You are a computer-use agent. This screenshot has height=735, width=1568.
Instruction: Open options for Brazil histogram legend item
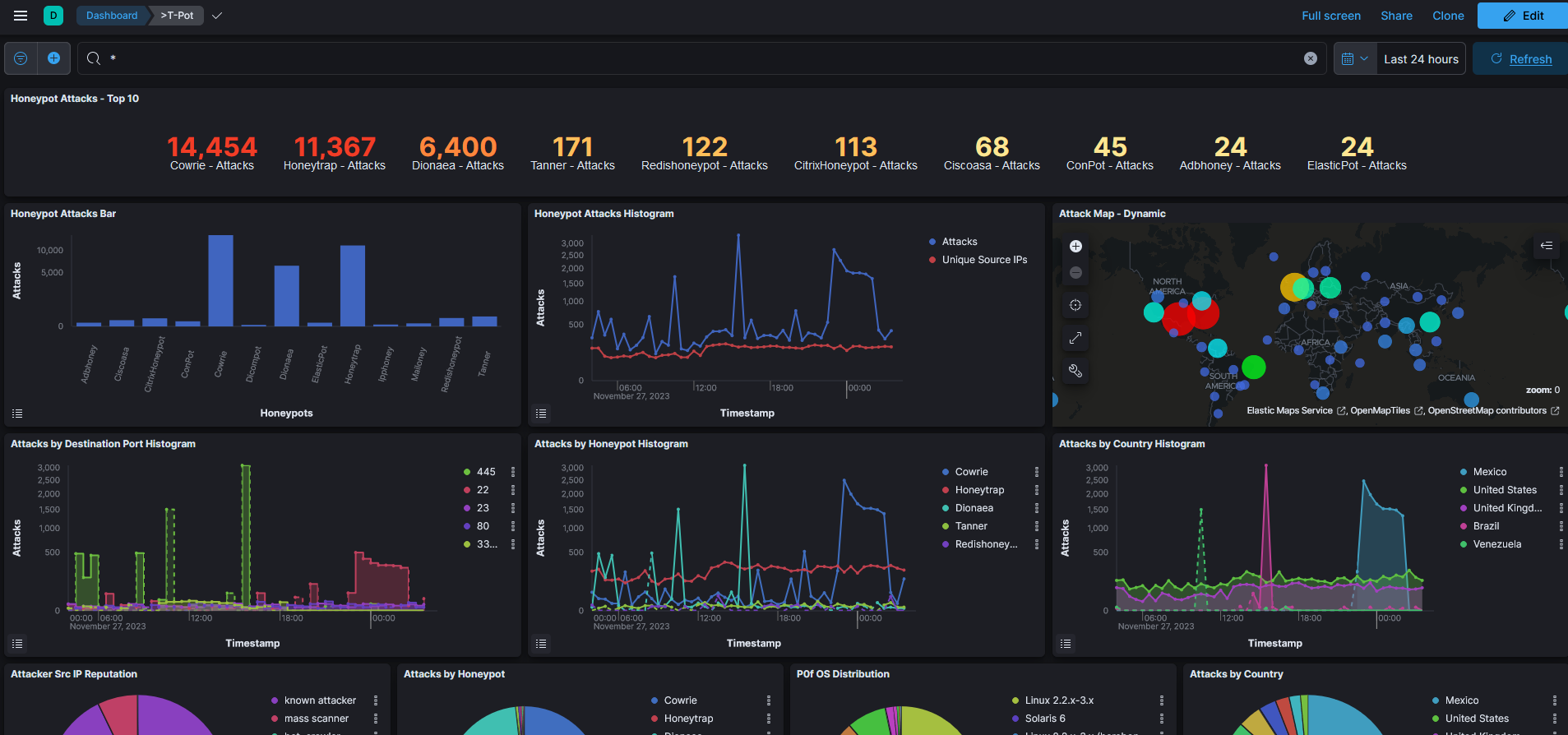(x=1561, y=526)
